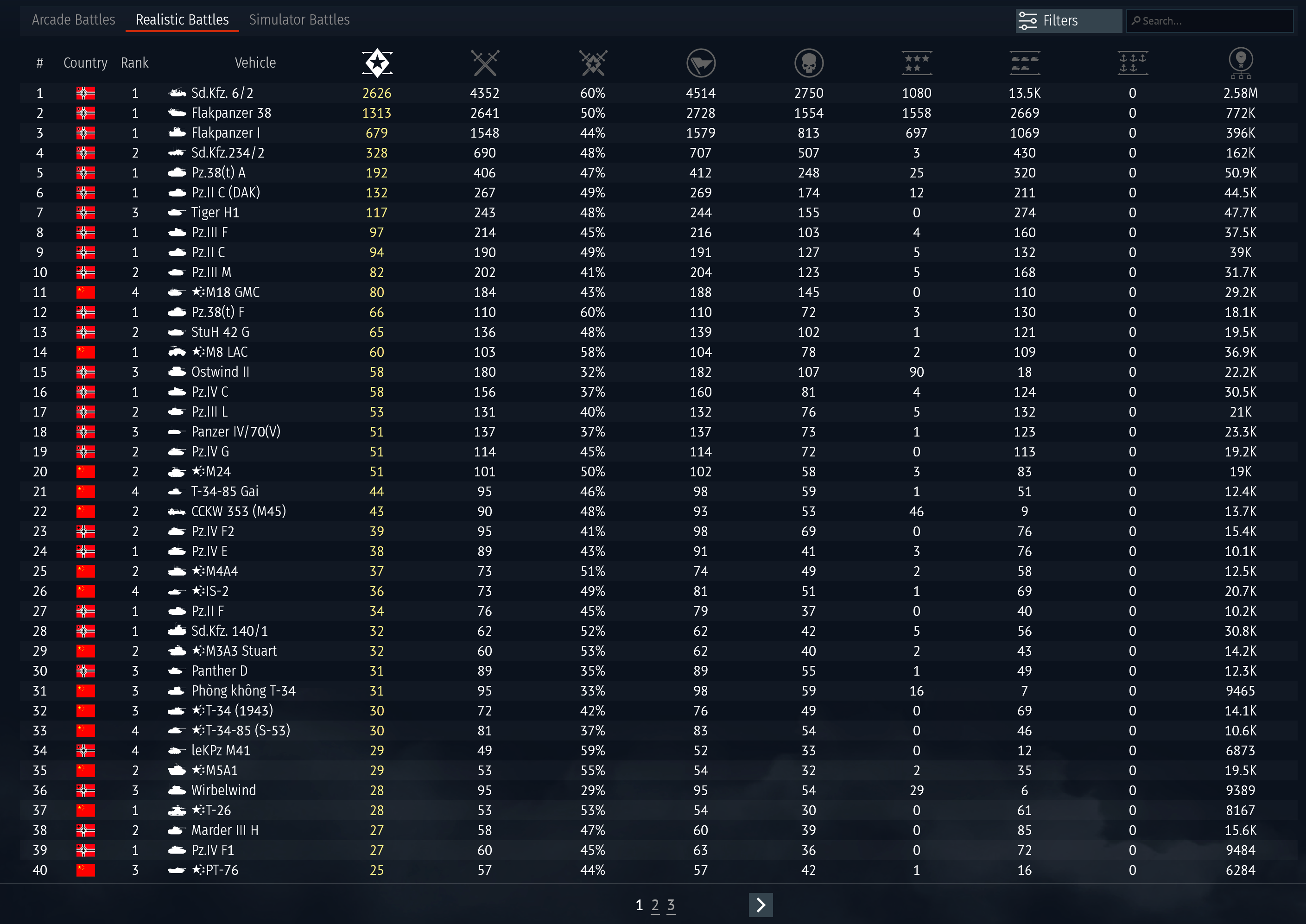Select the Pz.IV F2 vehicle name
The height and width of the screenshot is (924, 1306).
point(213,532)
